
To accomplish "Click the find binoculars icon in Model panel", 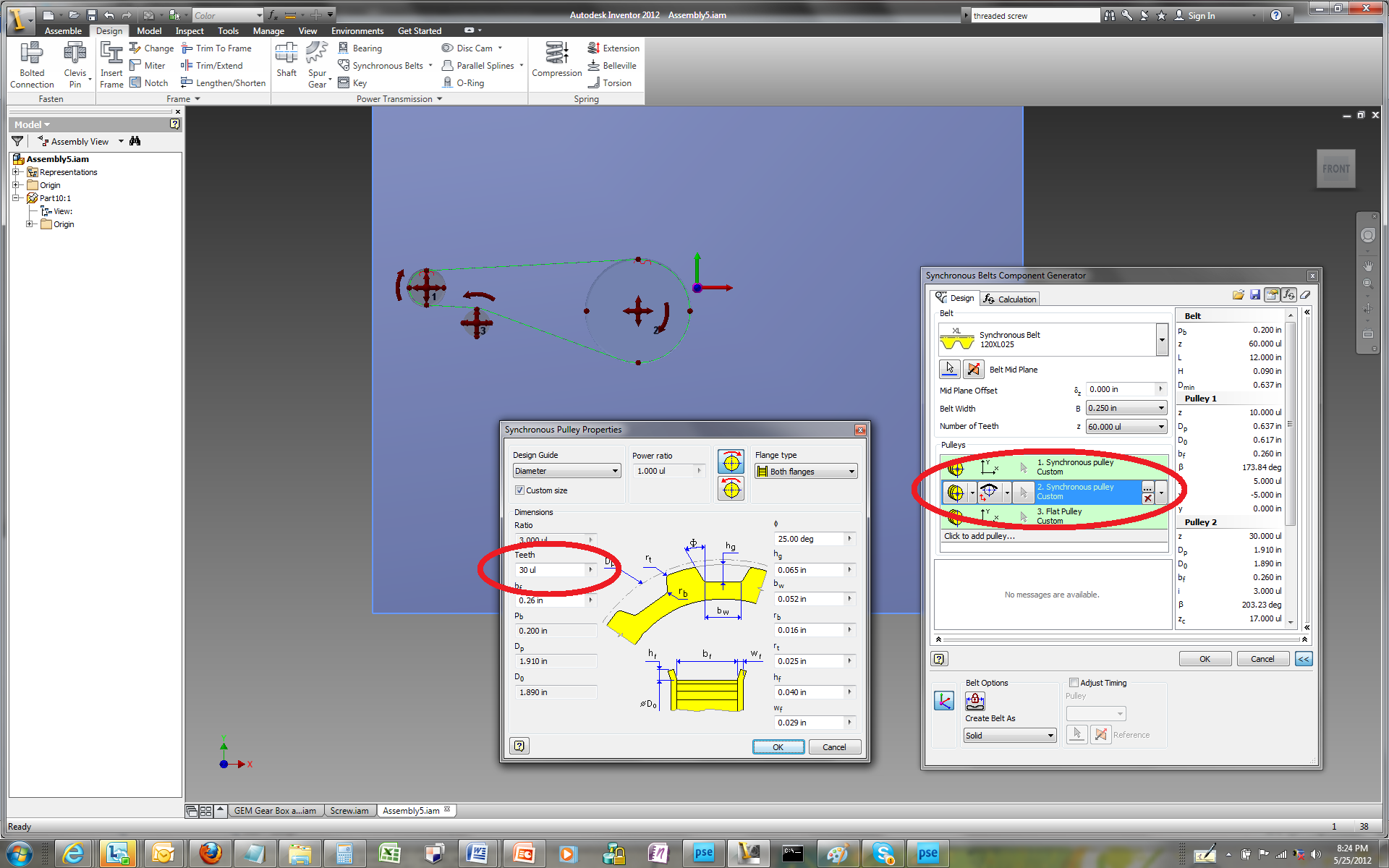I will pos(135,141).
